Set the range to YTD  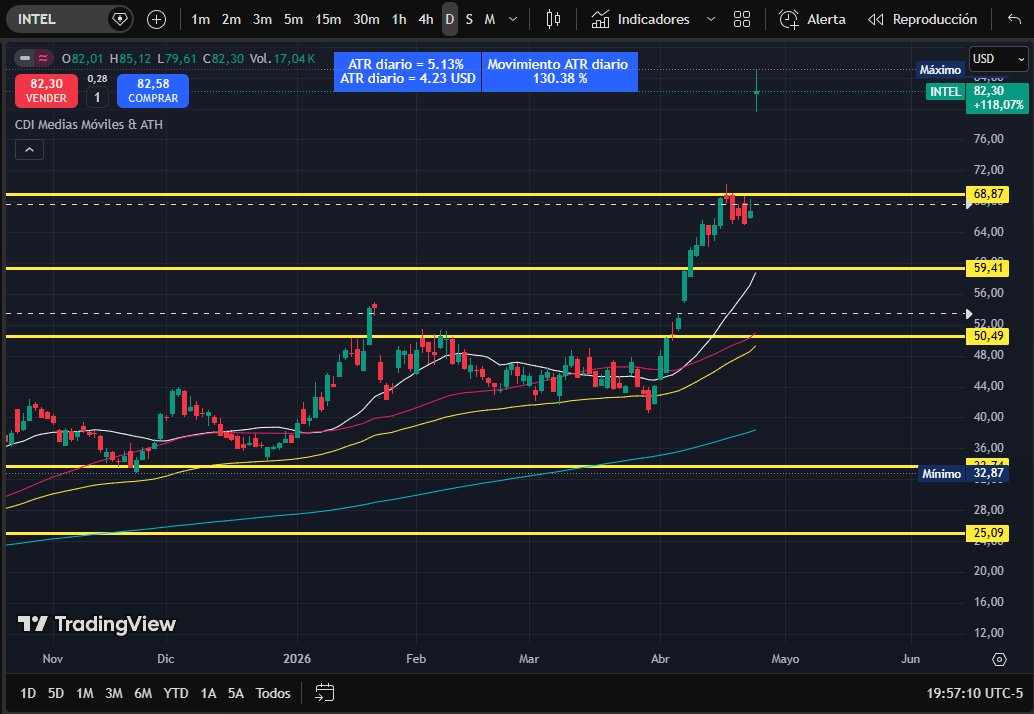[175, 693]
